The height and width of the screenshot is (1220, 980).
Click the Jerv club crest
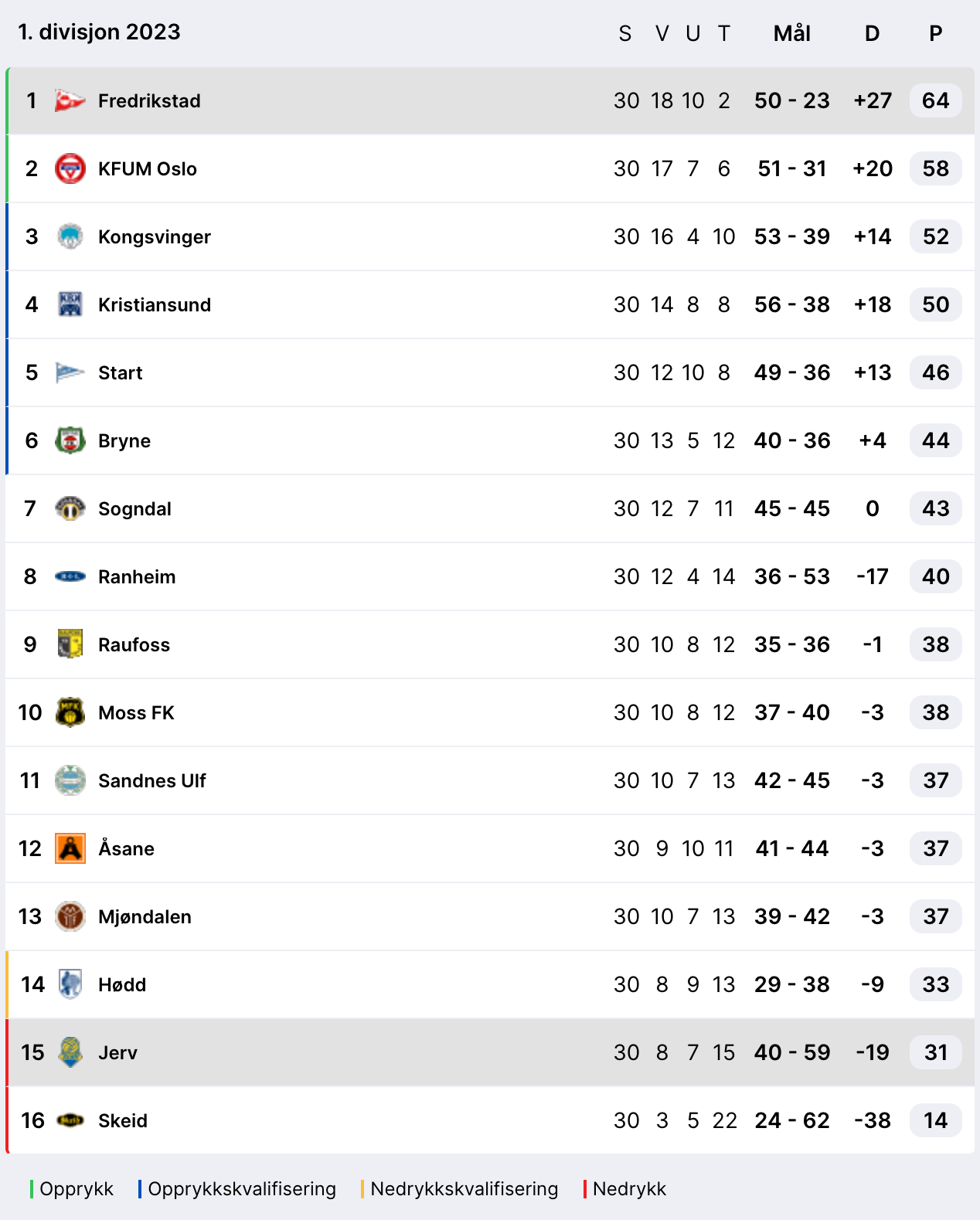pos(70,1052)
